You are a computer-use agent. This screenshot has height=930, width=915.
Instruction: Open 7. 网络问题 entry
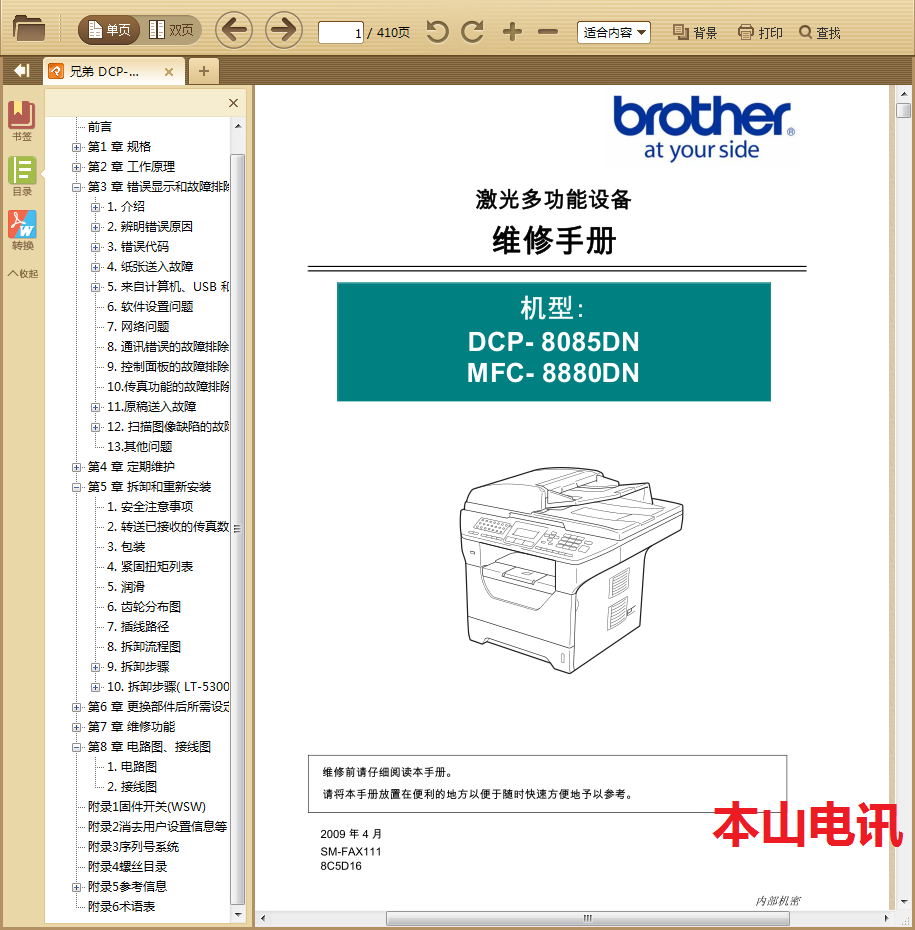coord(138,327)
